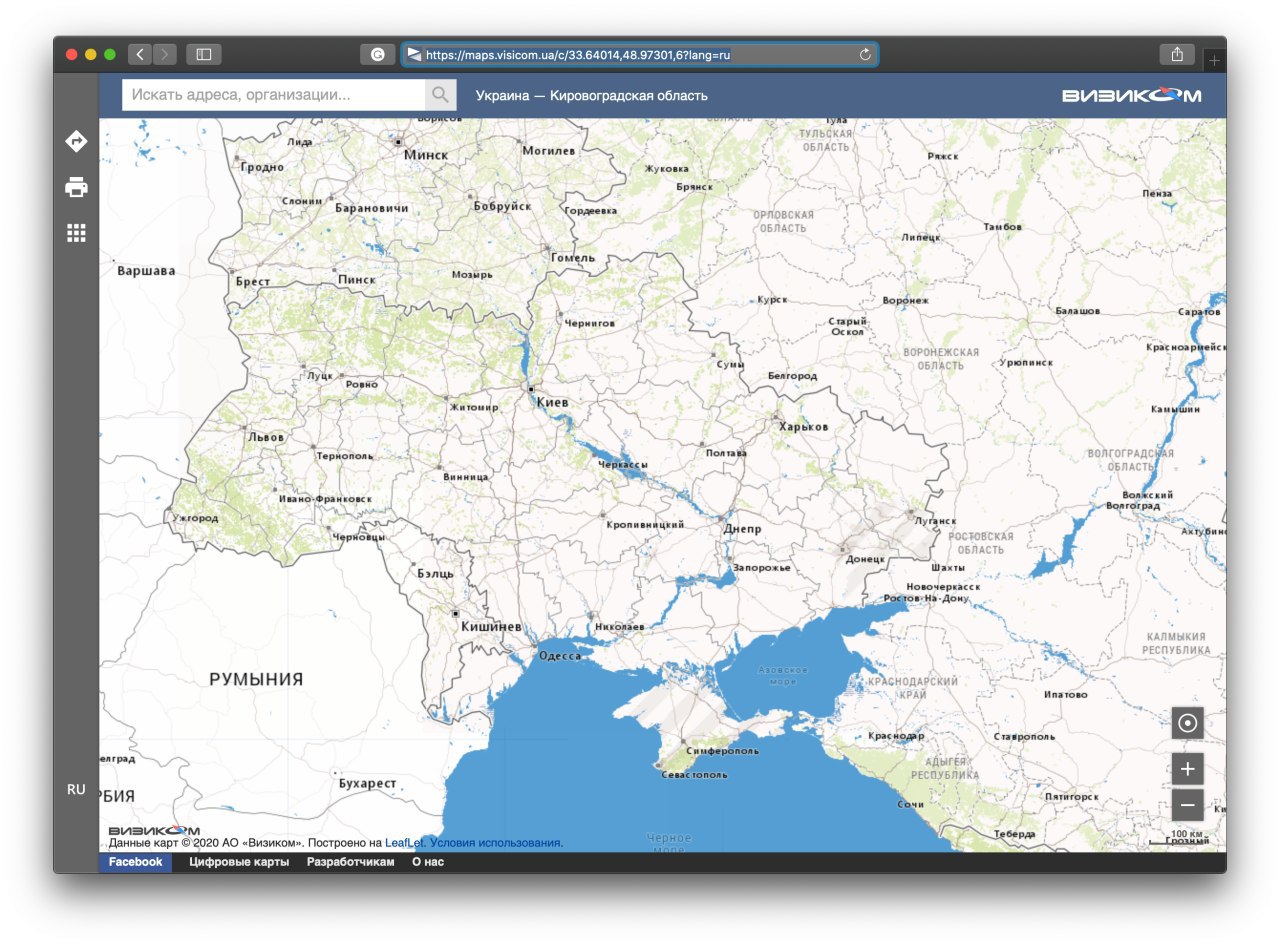Image resolution: width=1280 pixels, height=944 pixels.
Task: Click Саратов label on the map
Action: coord(1200,313)
